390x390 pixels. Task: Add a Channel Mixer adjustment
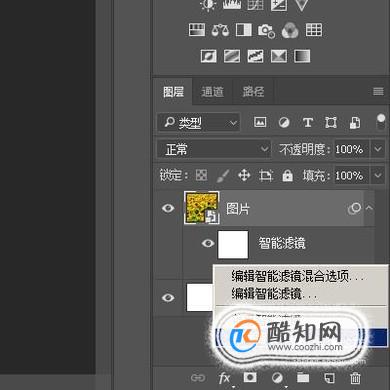click(290, 30)
